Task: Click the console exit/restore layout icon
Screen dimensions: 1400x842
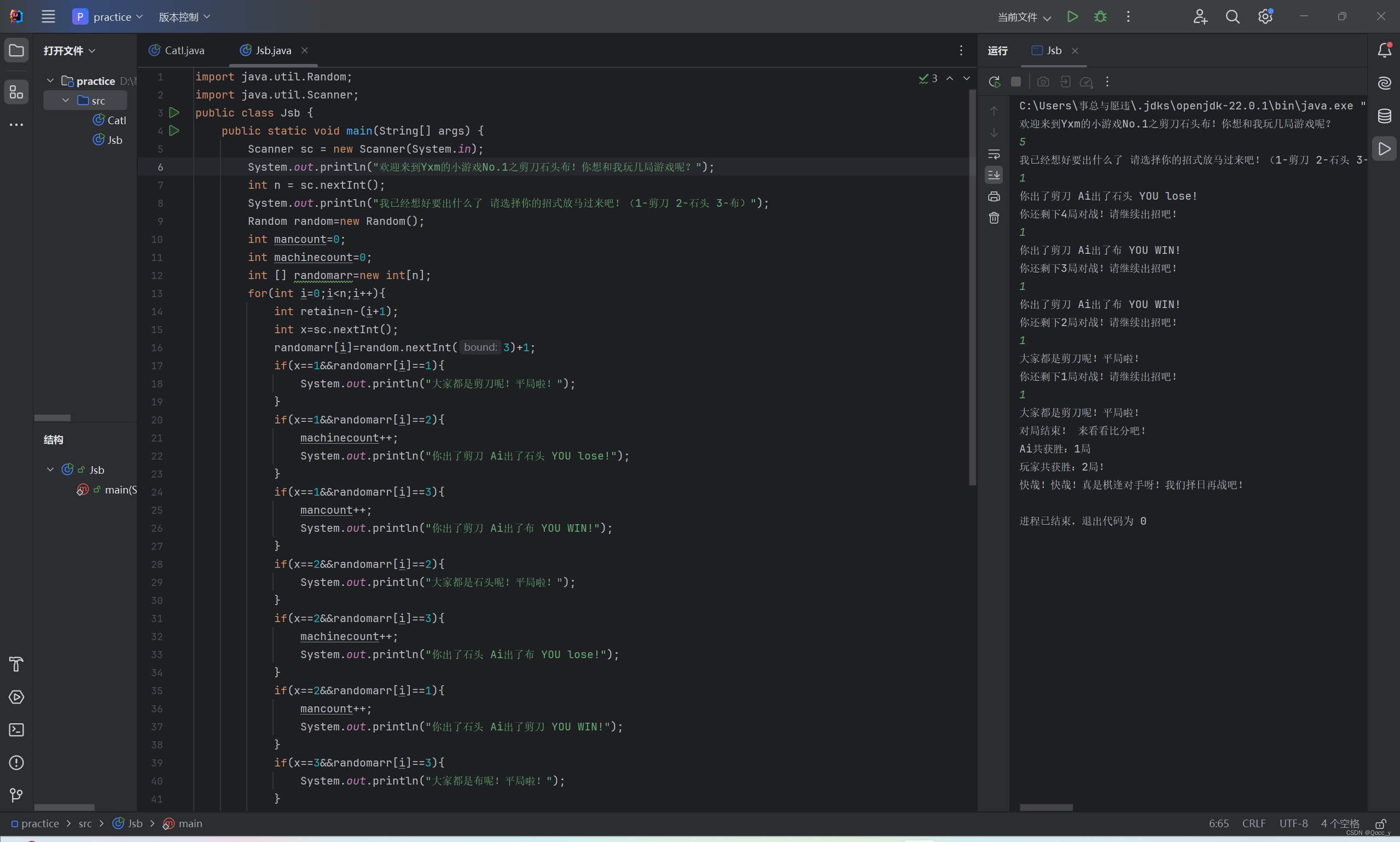Action: (1065, 82)
